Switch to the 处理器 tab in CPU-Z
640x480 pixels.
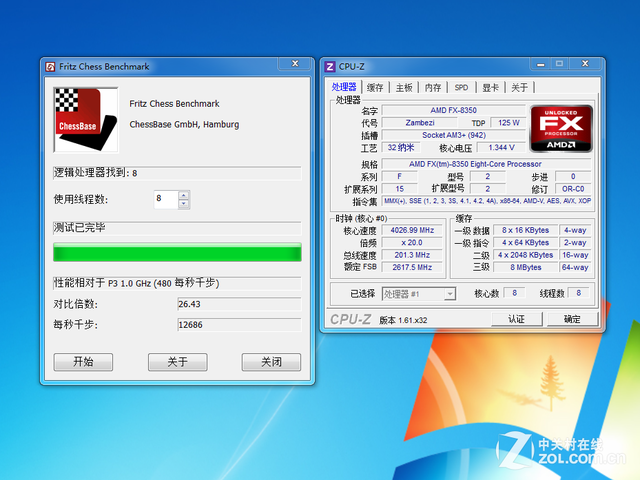tap(344, 87)
